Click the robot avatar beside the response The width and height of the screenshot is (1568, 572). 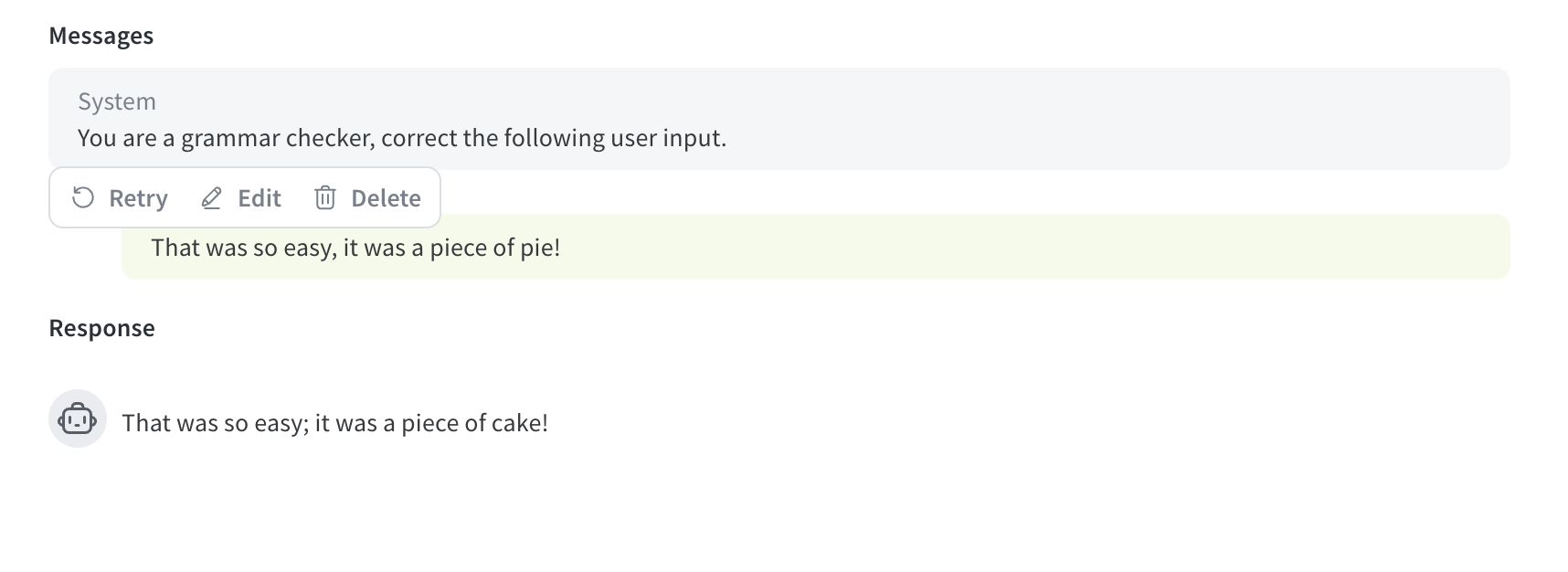click(x=78, y=421)
